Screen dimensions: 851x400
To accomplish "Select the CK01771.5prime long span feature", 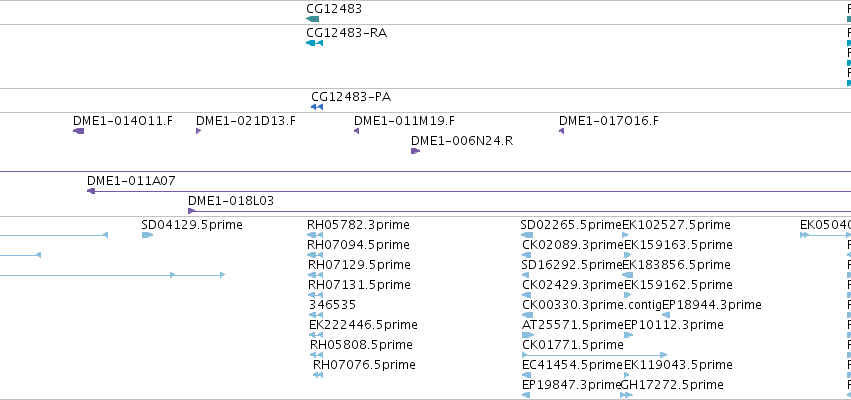I will [594, 355].
